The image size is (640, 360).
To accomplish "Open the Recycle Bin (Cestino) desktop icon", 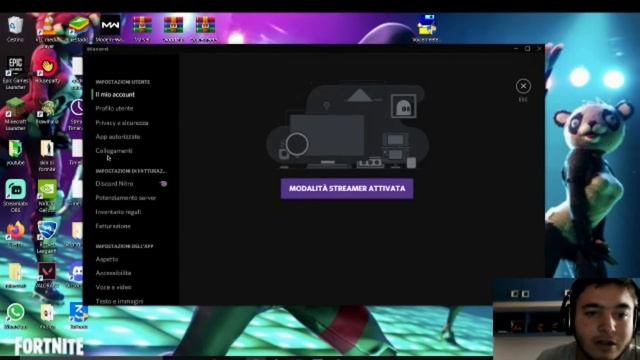I will [x=15, y=29].
